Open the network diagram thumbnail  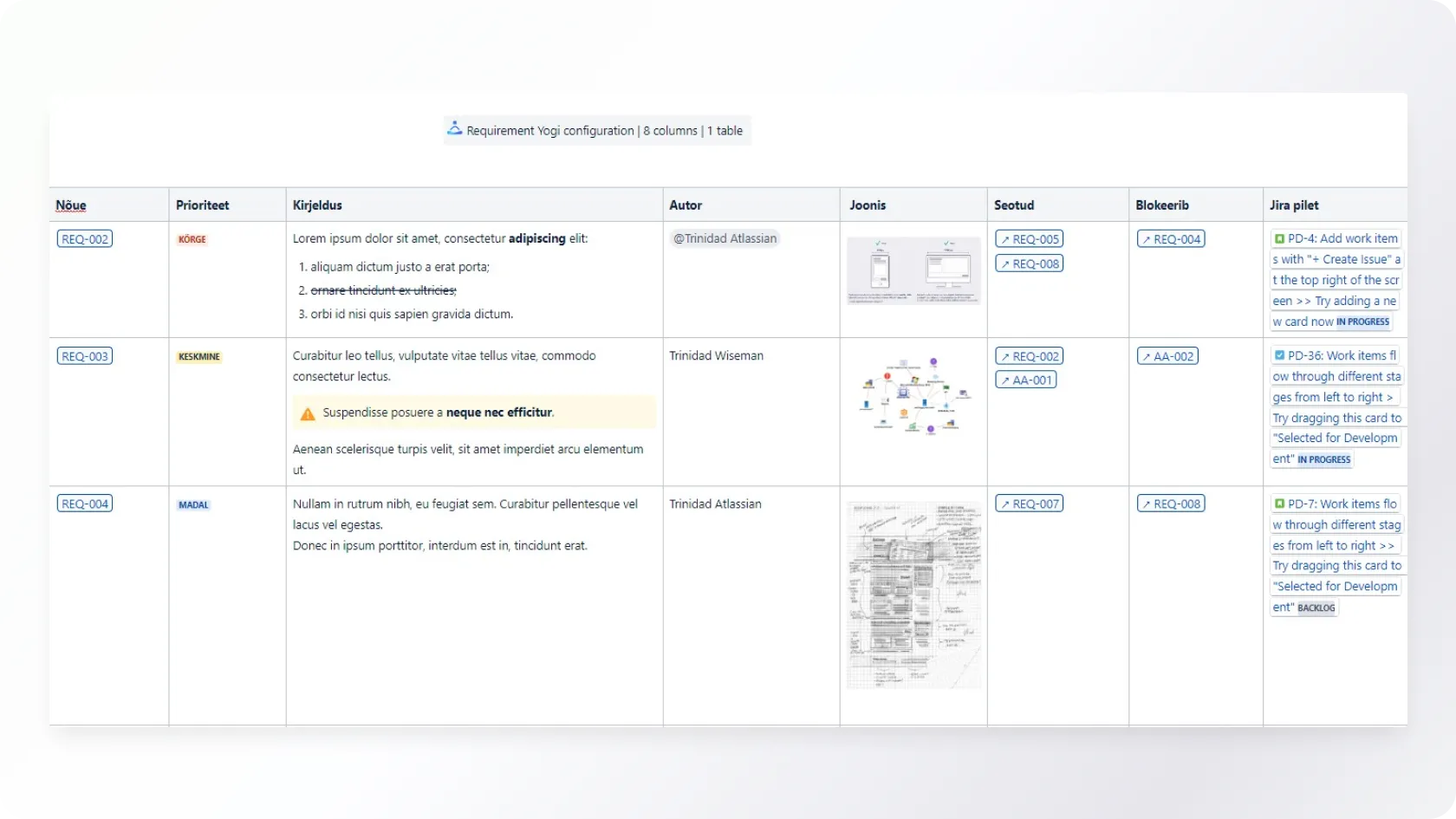[x=913, y=394]
